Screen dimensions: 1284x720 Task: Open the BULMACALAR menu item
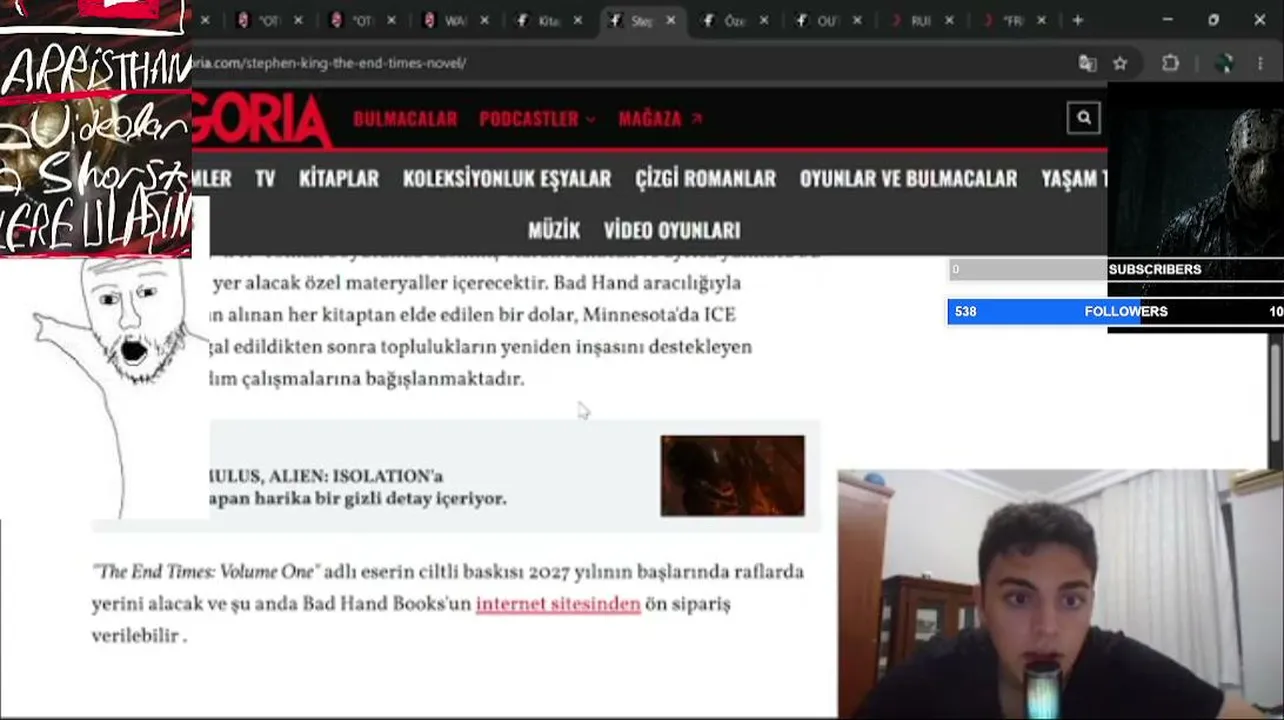[x=405, y=119]
